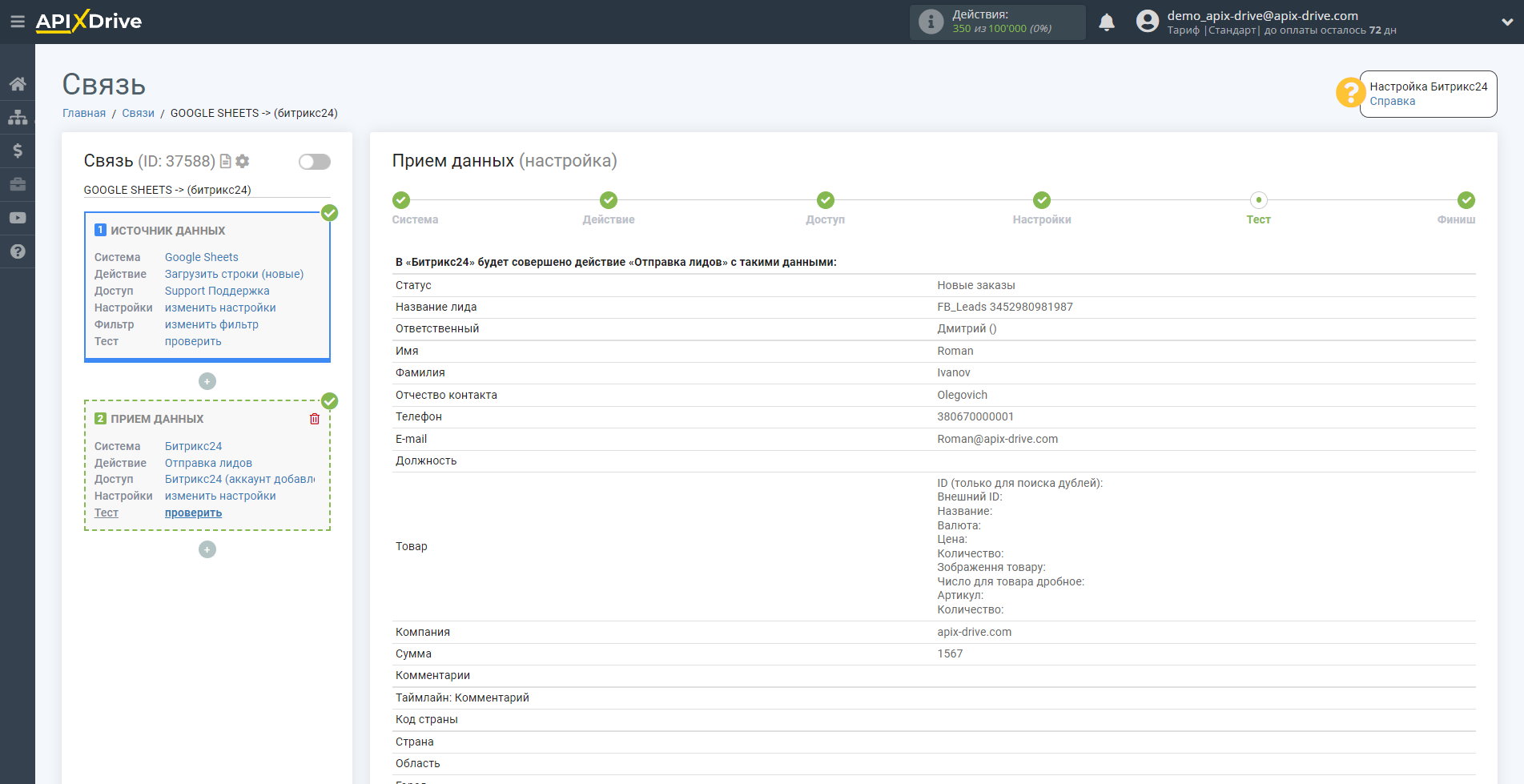Open the connections sitemap icon in sidebar

coord(18,117)
